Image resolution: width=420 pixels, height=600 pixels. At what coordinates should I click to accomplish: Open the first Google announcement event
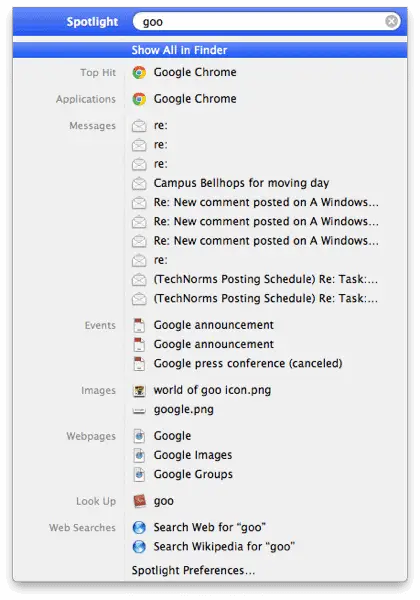pyautogui.click(x=213, y=325)
